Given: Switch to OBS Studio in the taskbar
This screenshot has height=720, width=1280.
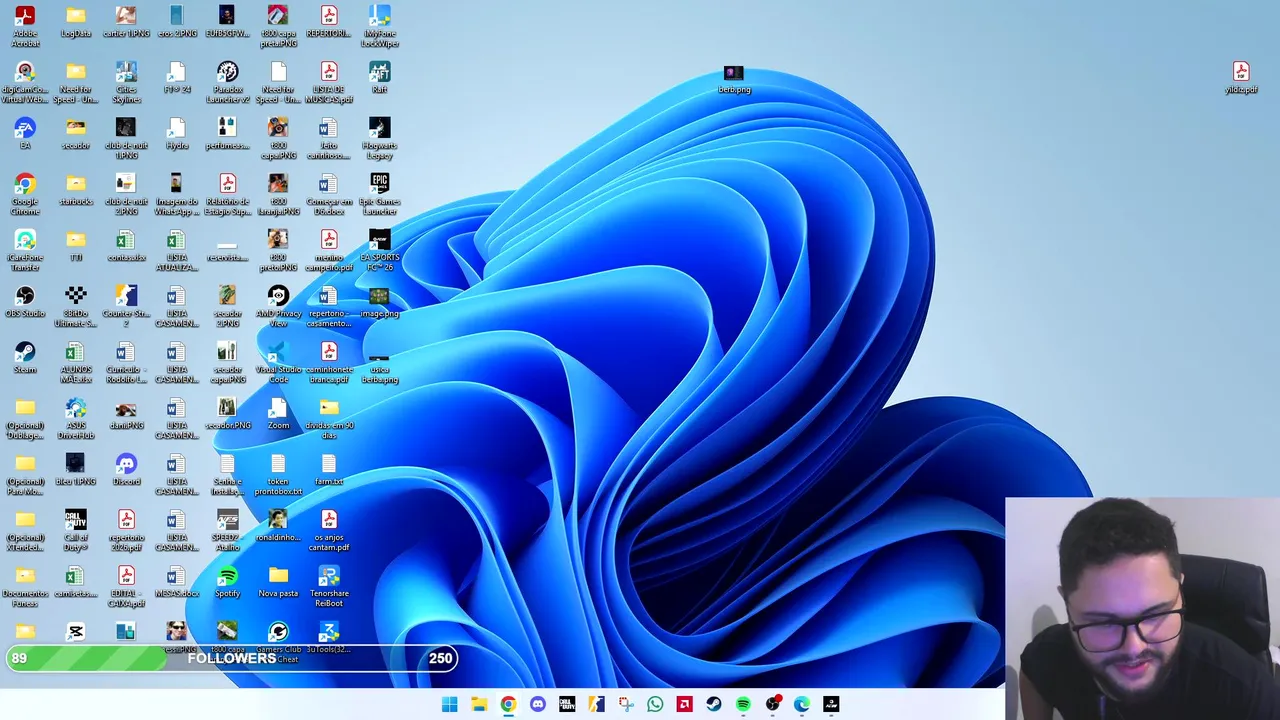Looking at the screenshot, I should point(772,704).
